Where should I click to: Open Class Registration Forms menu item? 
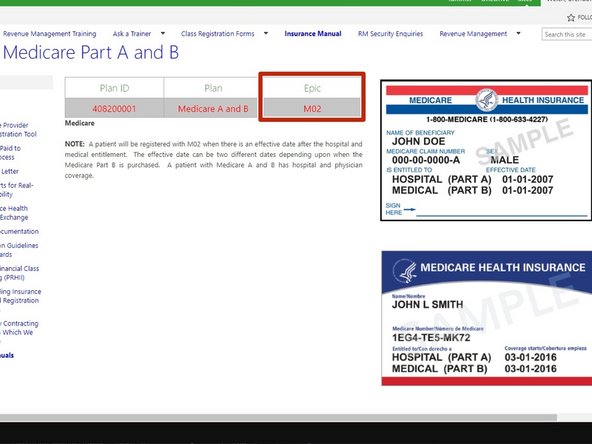pos(217,34)
